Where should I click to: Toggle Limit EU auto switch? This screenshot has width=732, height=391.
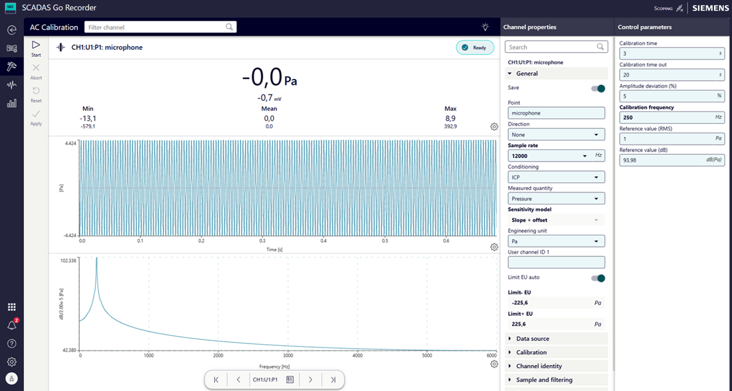[598, 278]
